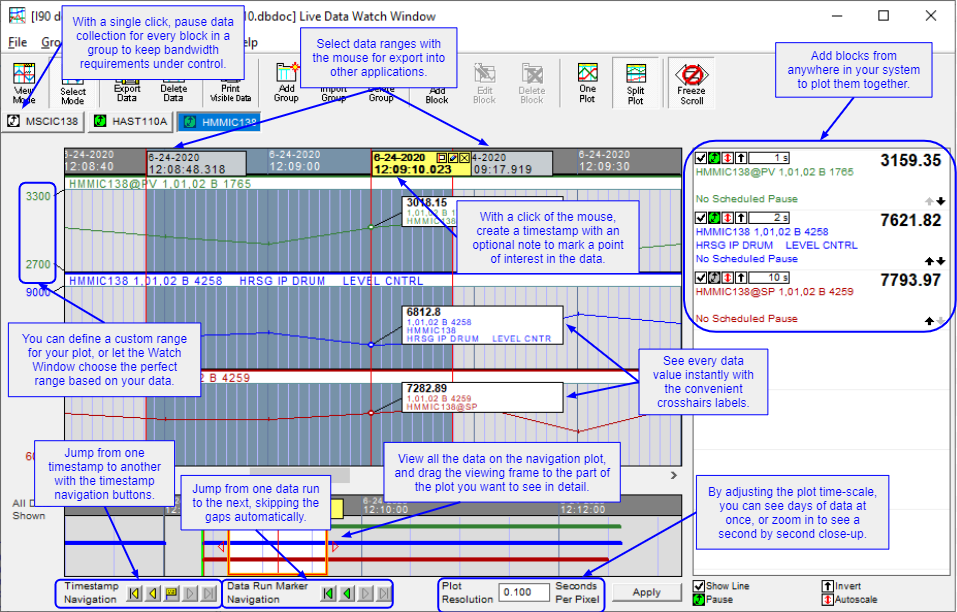Image resolution: width=957 pixels, height=612 pixels.
Task: Uncheck the HMMIC138@PV block checkbox
Action: [701, 156]
